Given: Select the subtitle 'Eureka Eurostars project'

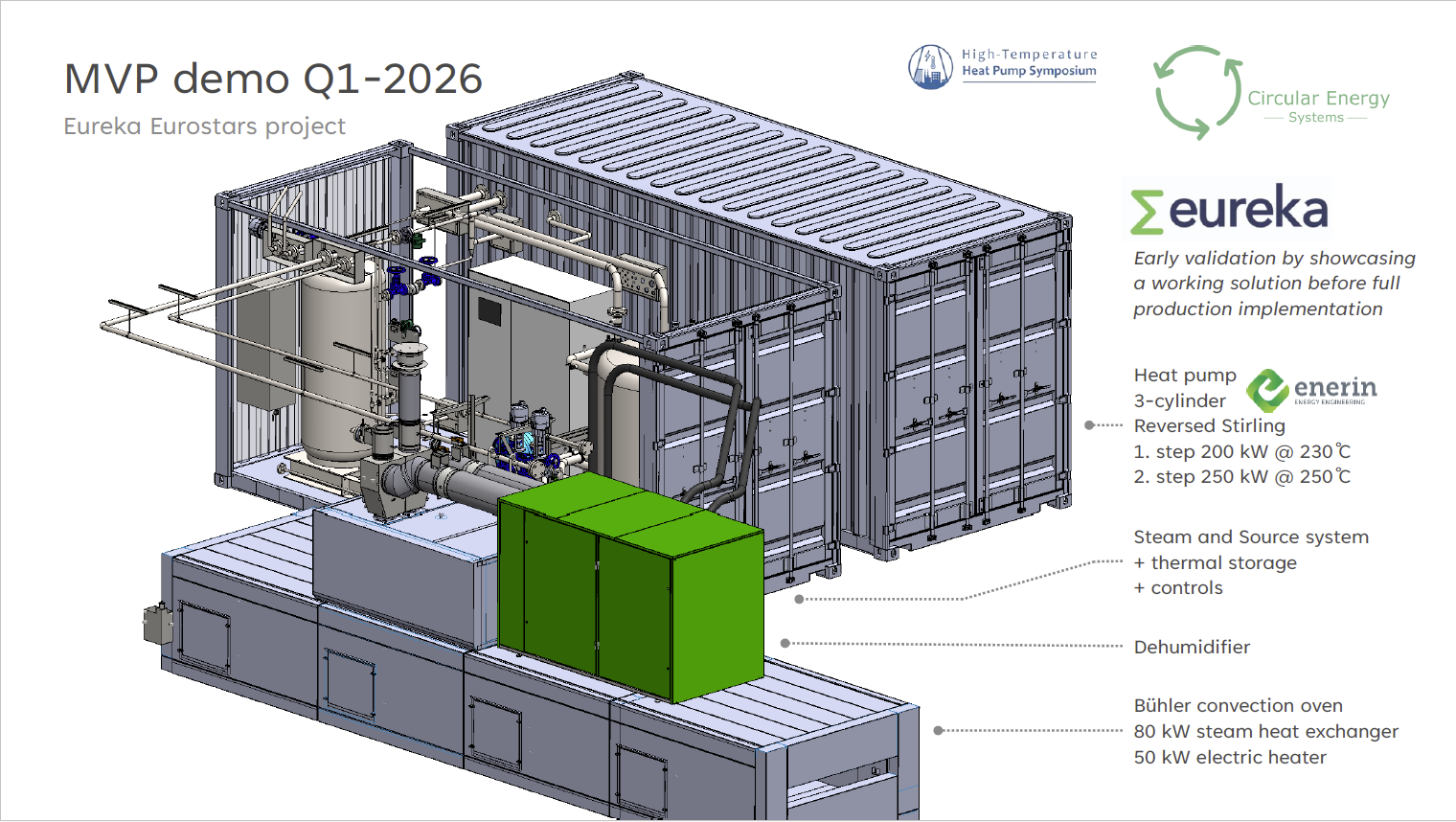Looking at the screenshot, I should (204, 126).
